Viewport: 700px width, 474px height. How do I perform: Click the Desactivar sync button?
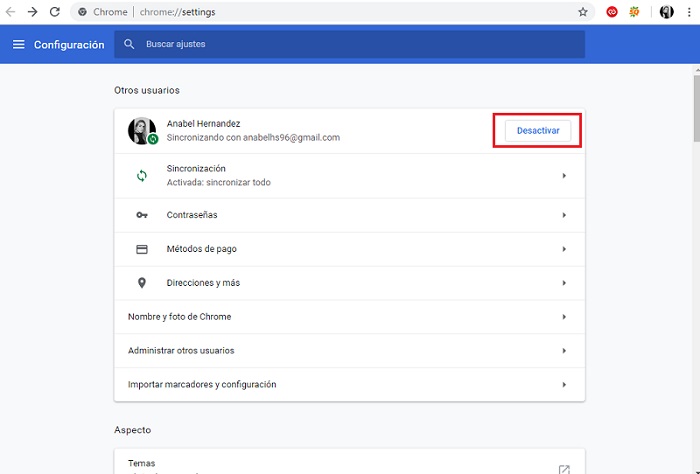point(537,131)
